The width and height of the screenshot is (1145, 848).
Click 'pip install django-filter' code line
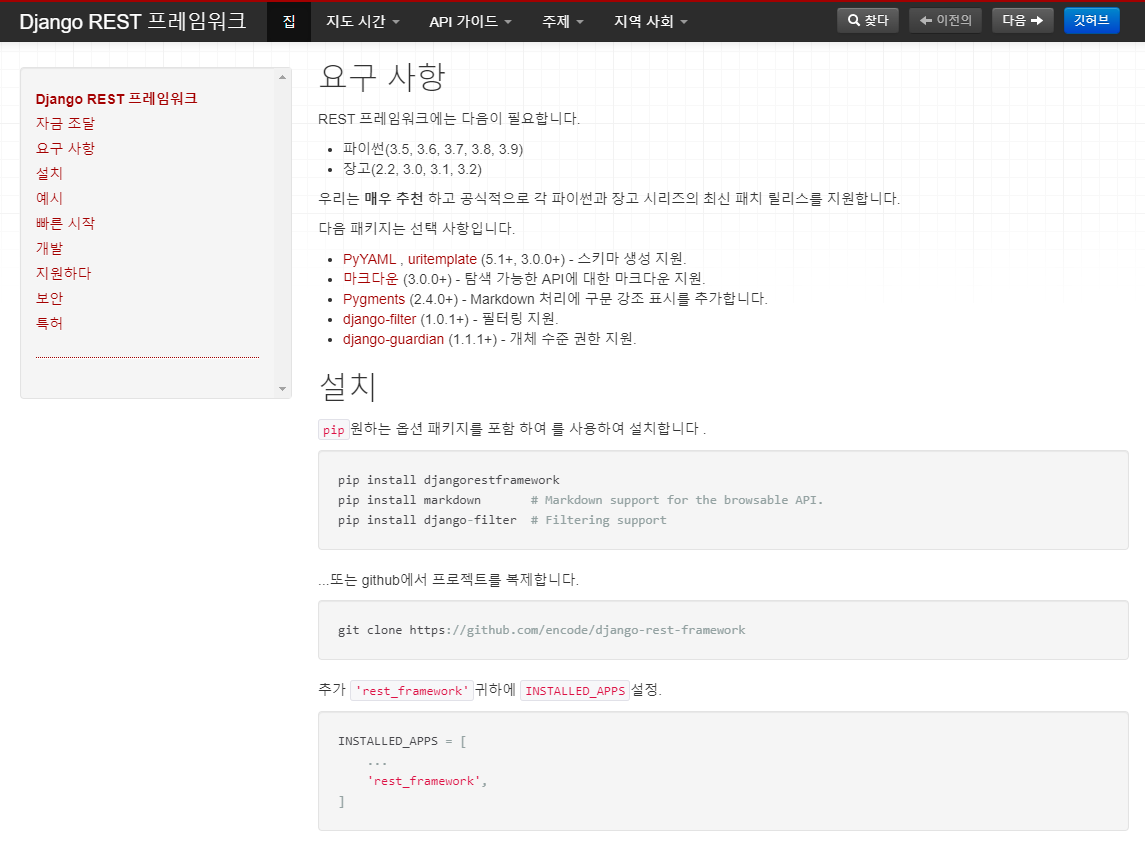point(426,520)
